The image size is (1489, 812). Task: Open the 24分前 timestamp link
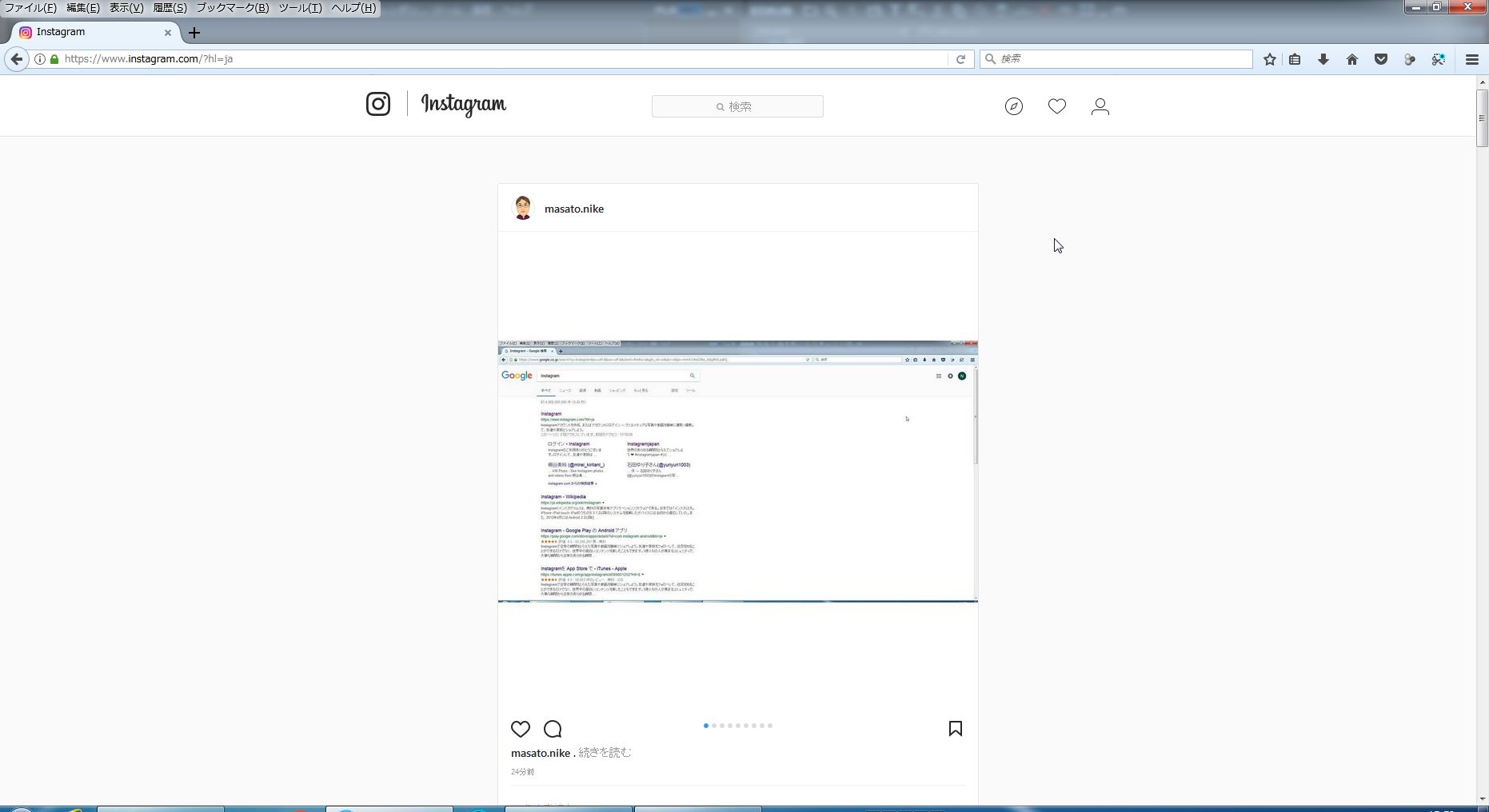coord(523,772)
